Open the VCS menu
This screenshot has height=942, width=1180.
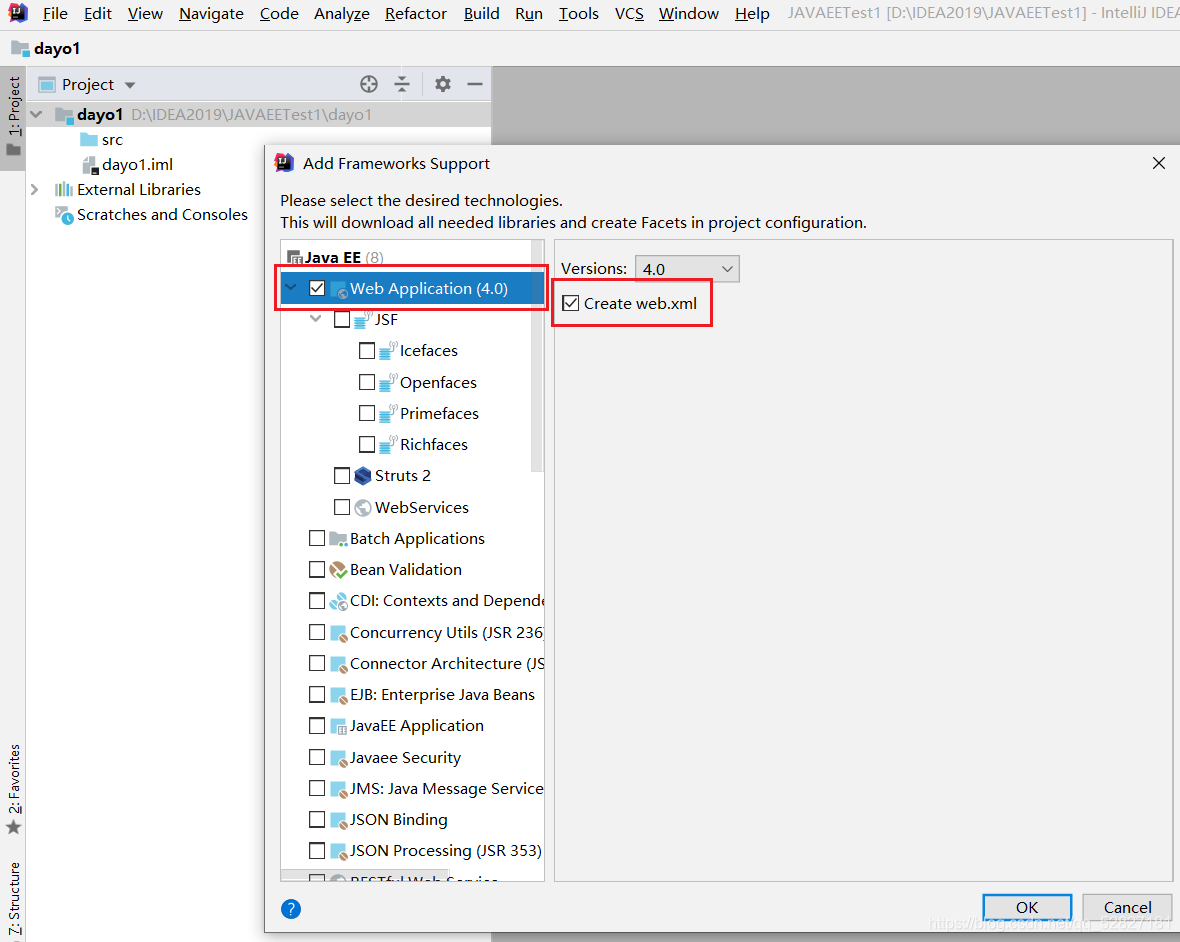tap(629, 14)
